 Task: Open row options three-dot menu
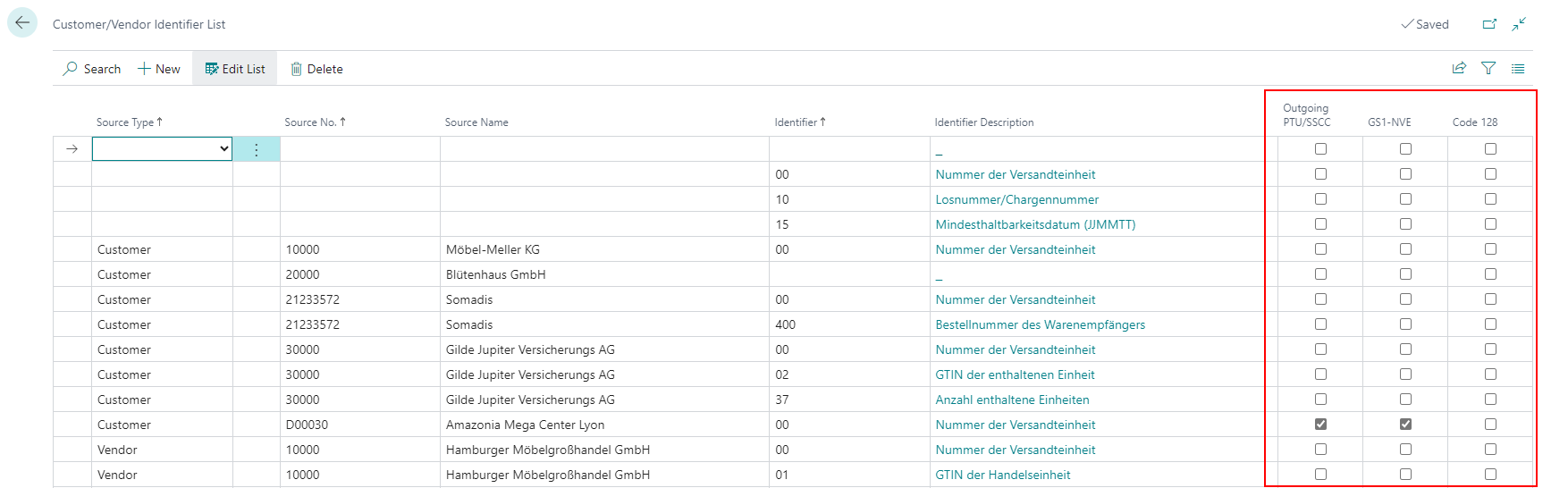(257, 149)
